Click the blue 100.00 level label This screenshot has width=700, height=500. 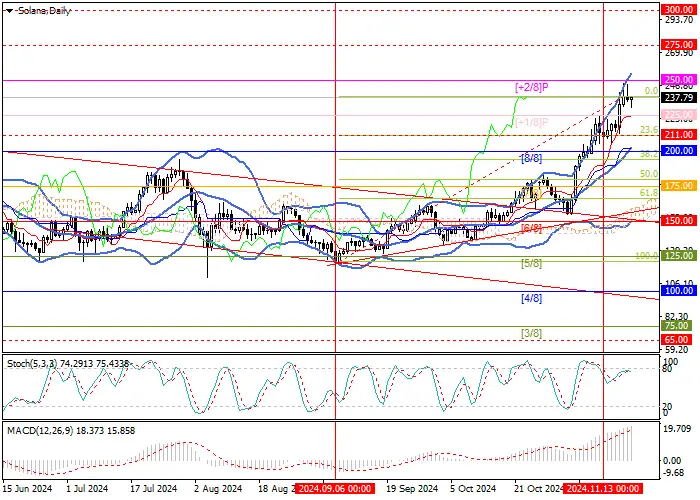pyautogui.click(x=678, y=291)
